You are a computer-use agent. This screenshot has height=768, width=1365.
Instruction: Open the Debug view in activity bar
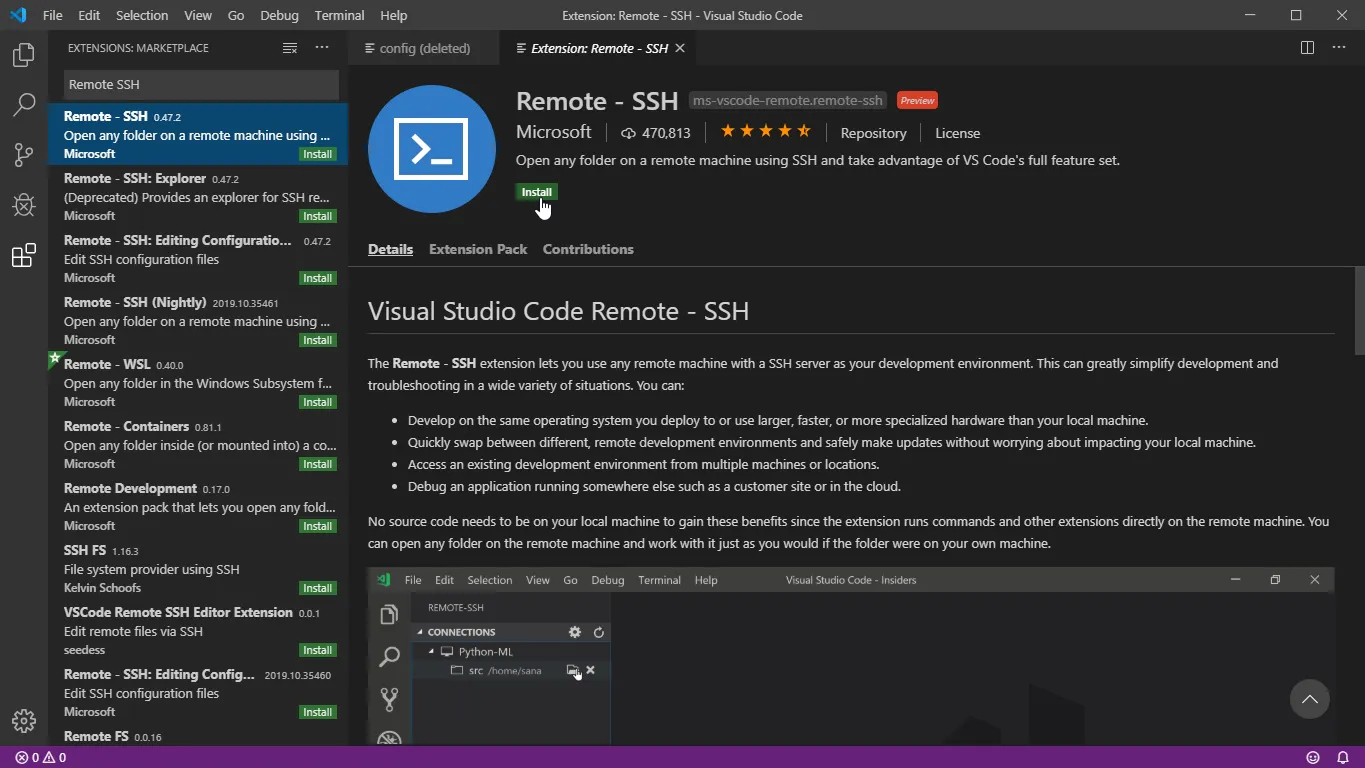click(x=24, y=205)
